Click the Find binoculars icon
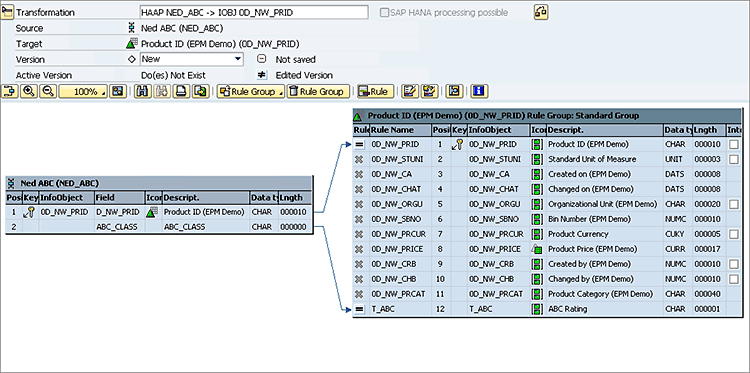750x373 pixels. [x=142, y=91]
